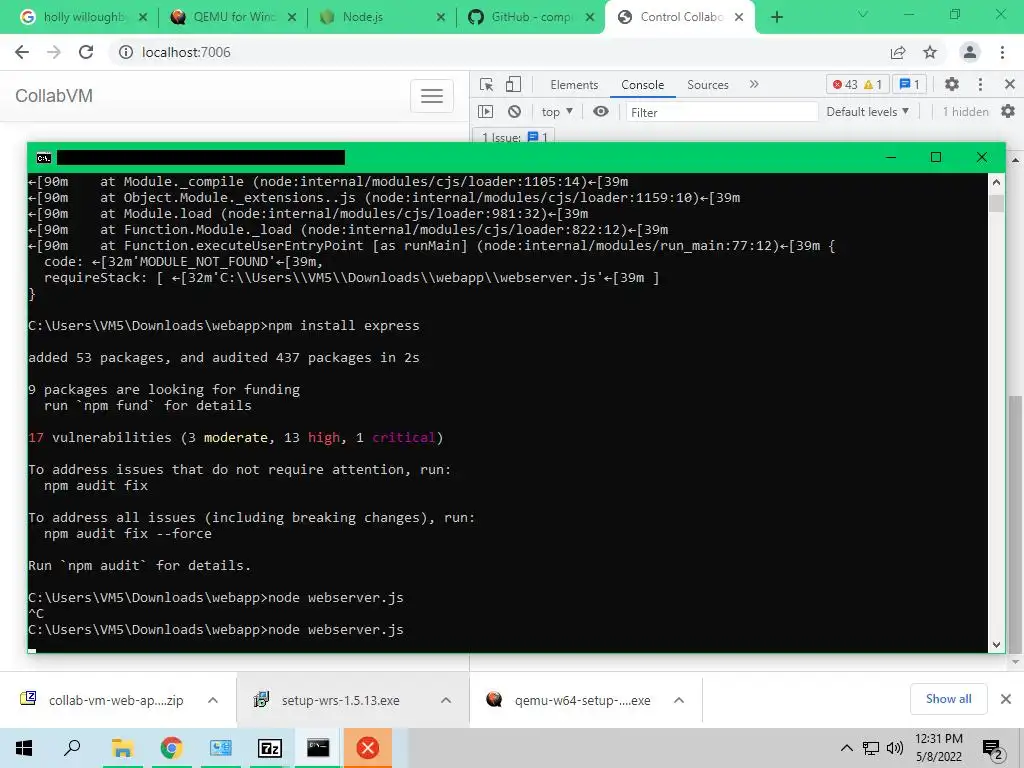
Task: Click the site info icon in address bar
Action: 125,52
